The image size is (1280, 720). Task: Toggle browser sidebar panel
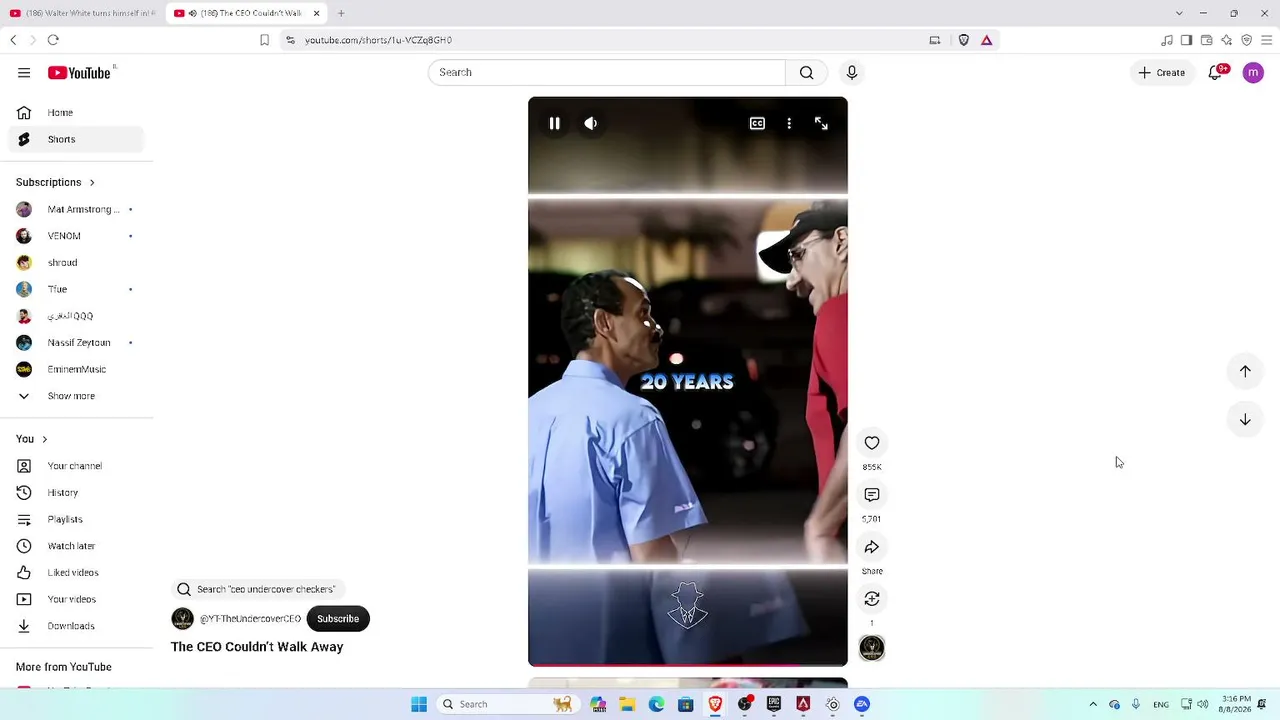1186,40
